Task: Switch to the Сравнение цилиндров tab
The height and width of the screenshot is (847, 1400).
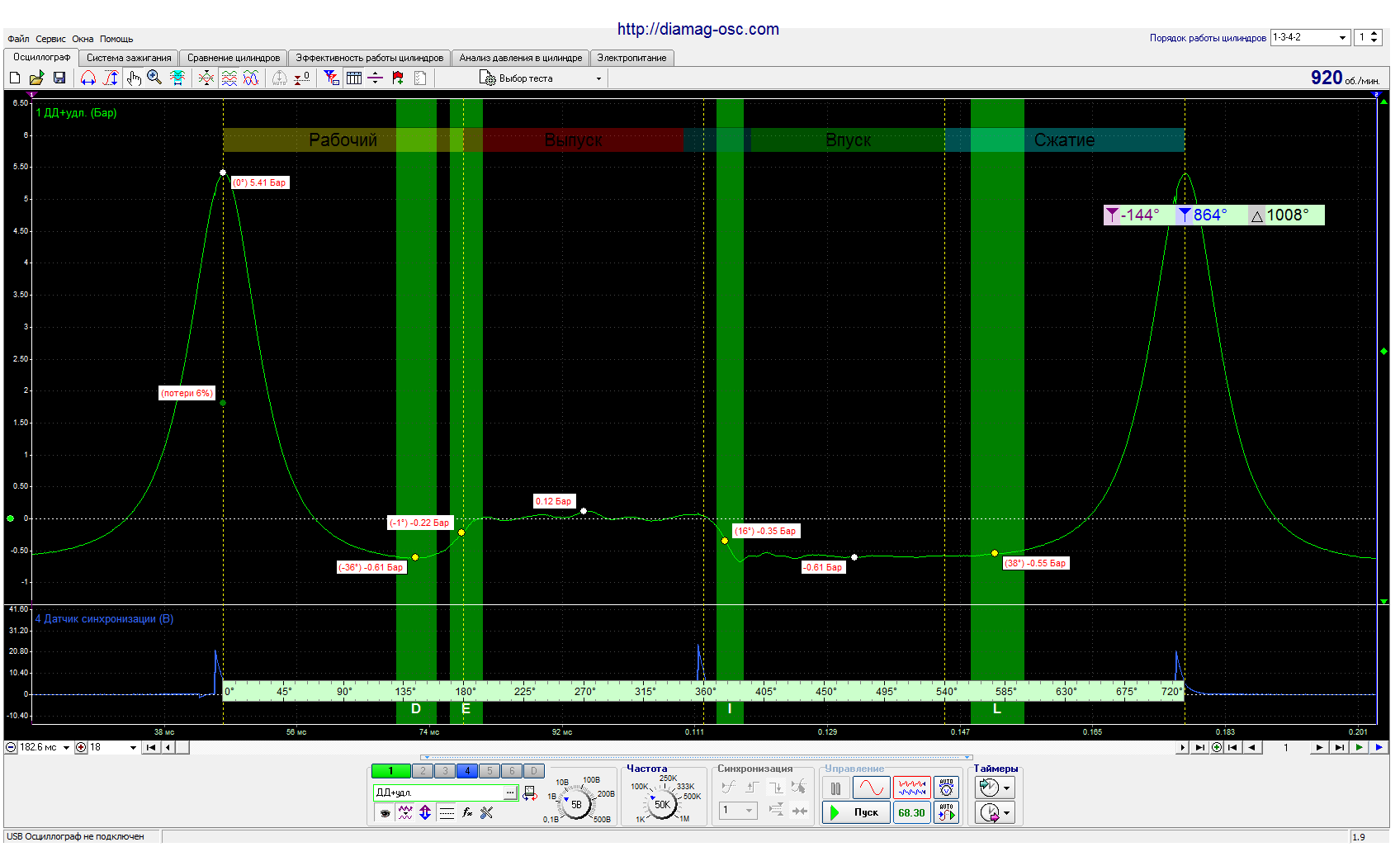Action: [234, 58]
